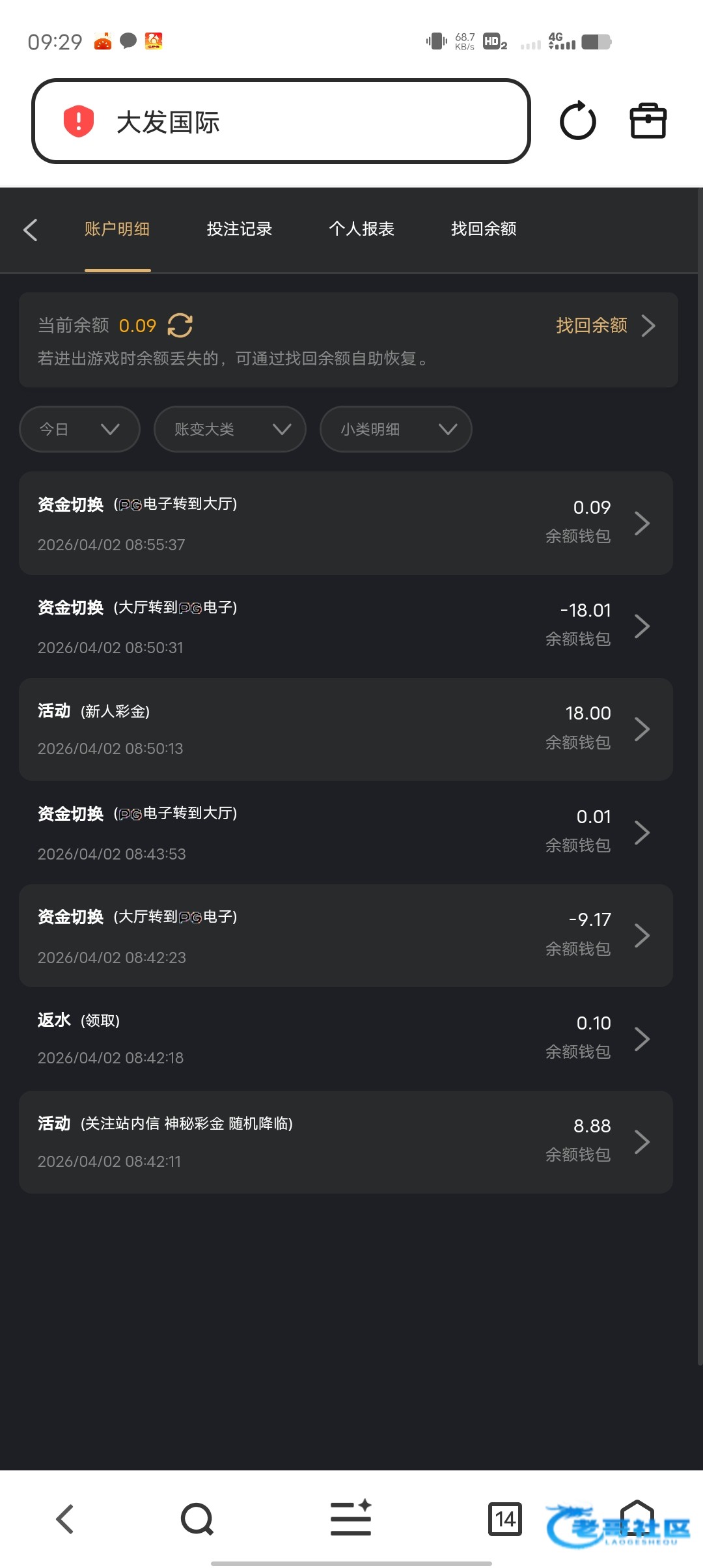
Task: Expand the 今日 date dropdown
Action: 79,429
